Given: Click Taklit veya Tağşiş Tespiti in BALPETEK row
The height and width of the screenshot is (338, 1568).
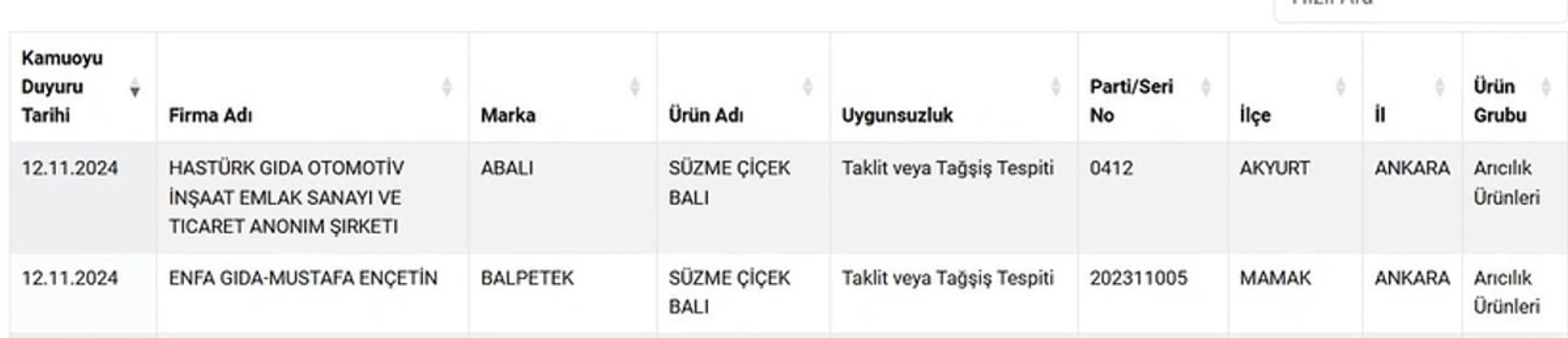Looking at the screenshot, I should click(x=948, y=278).
